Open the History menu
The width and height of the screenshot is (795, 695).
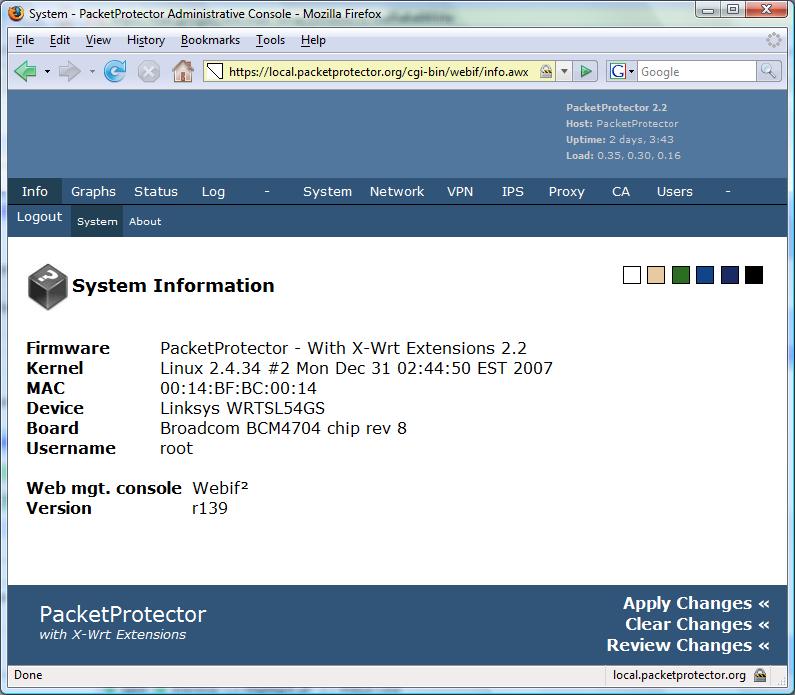point(146,40)
